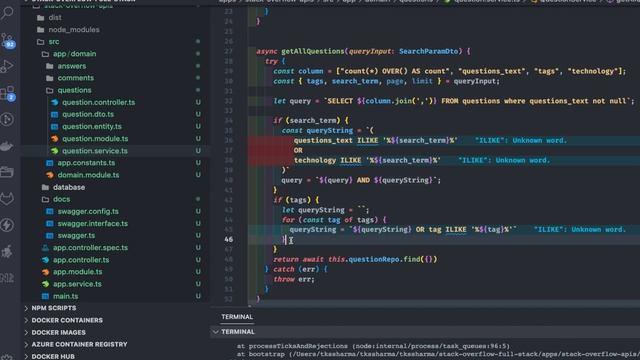
Task: Open main.ts file
Action: [x=65, y=296]
